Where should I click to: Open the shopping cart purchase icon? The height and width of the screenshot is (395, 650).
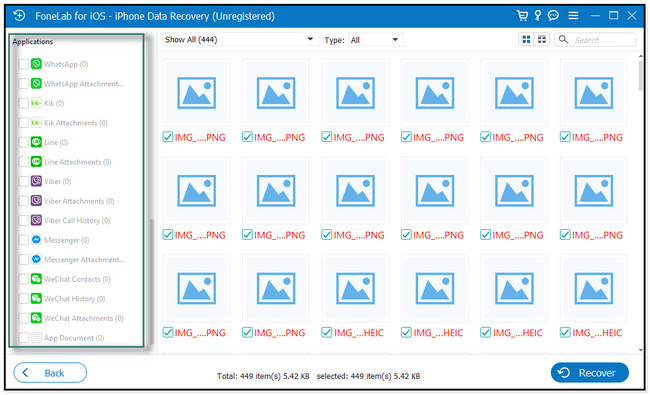click(x=522, y=16)
